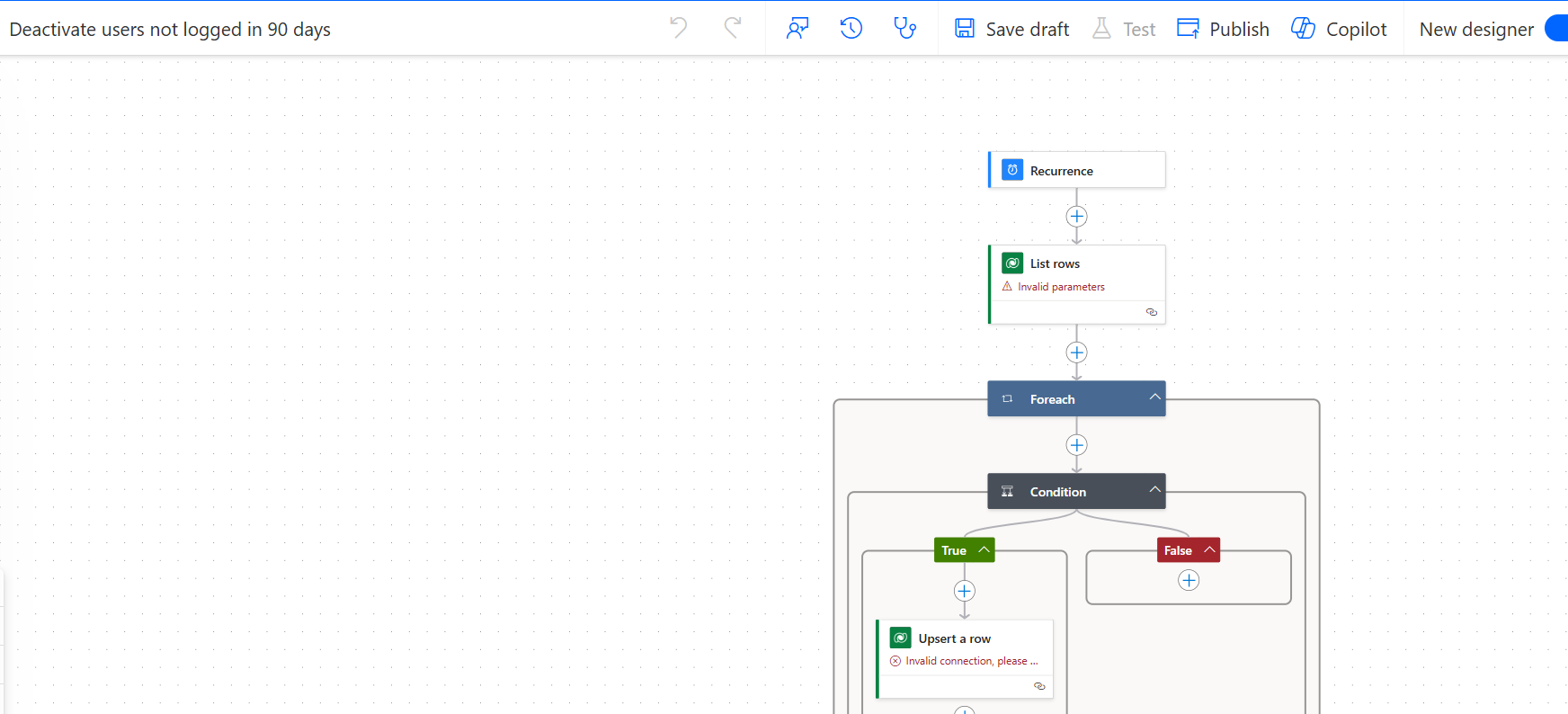Viewport: 1568px width, 714px height.
Task: Click the Undo arrow icon
Action: click(x=679, y=29)
